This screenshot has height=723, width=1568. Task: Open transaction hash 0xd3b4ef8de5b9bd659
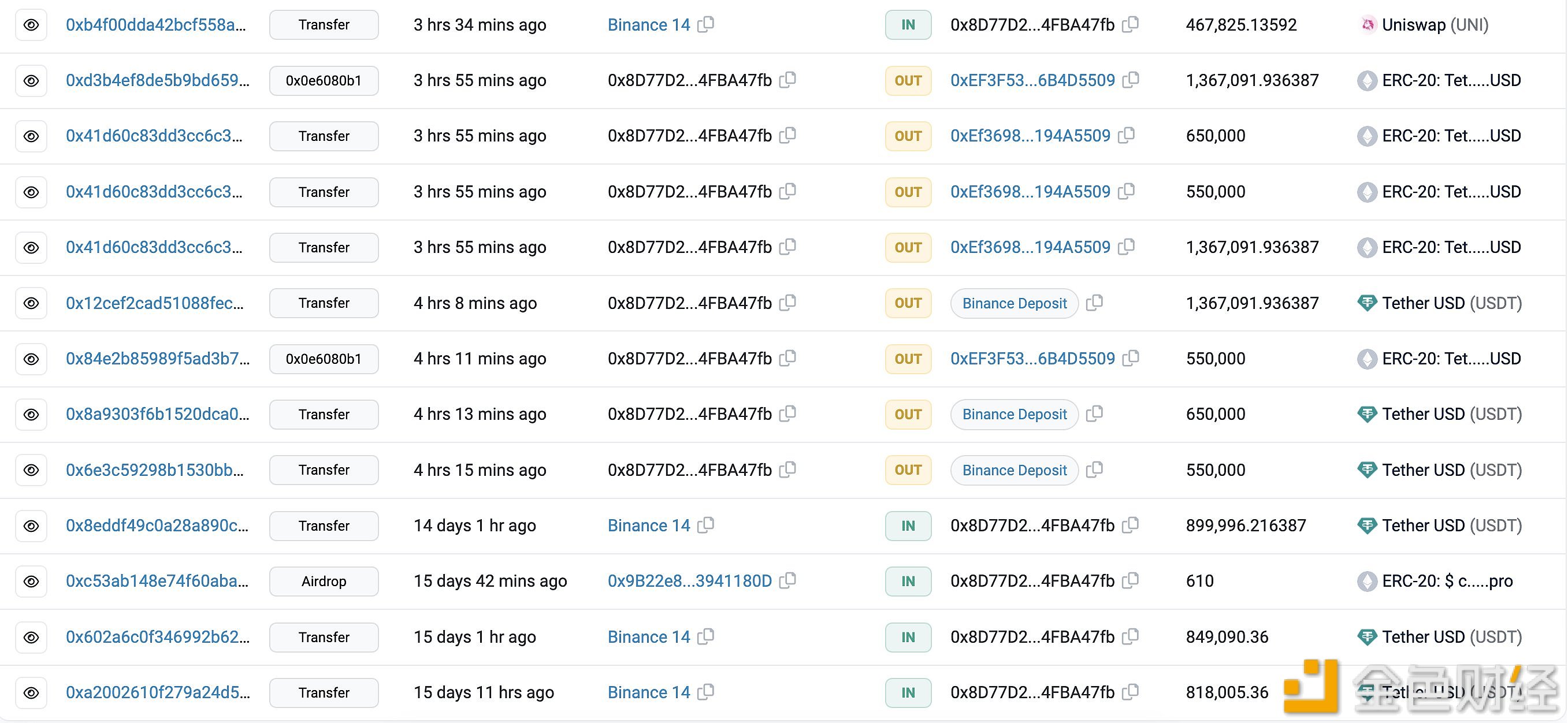coord(158,80)
